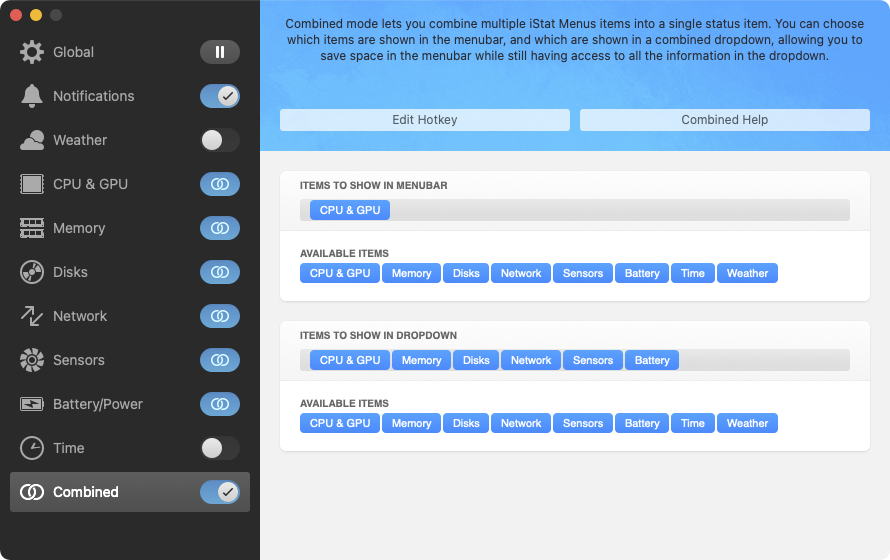This screenshot has width=890, height=560.
Task: Click the Weather cloud icon
Action: 32,140
